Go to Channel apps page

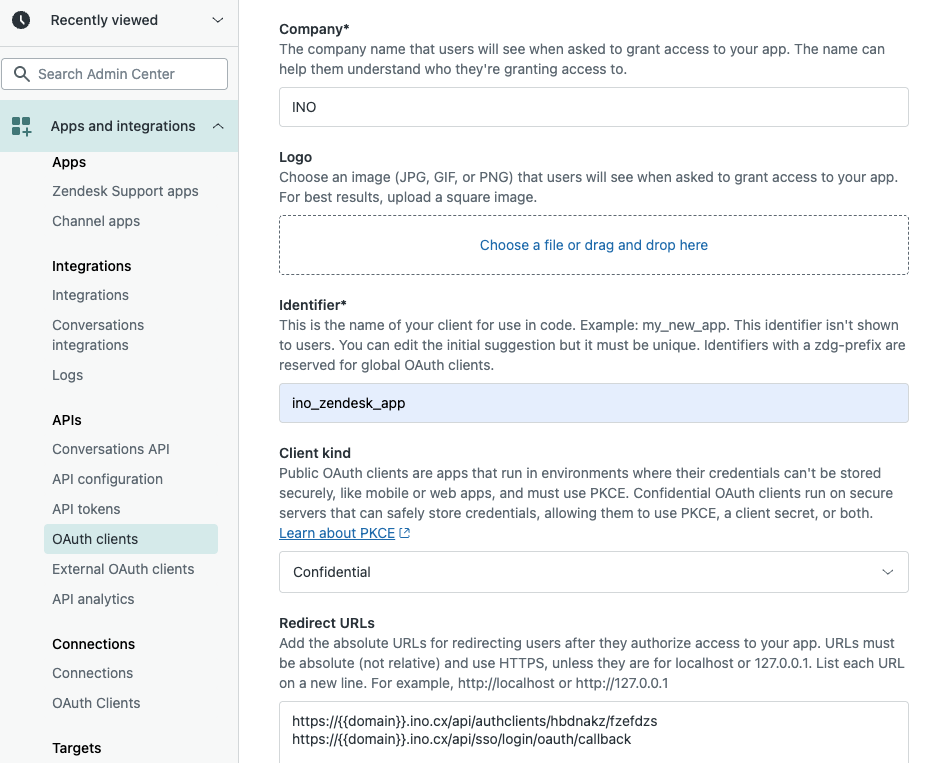pyautogui.click(x=96, y=221)
